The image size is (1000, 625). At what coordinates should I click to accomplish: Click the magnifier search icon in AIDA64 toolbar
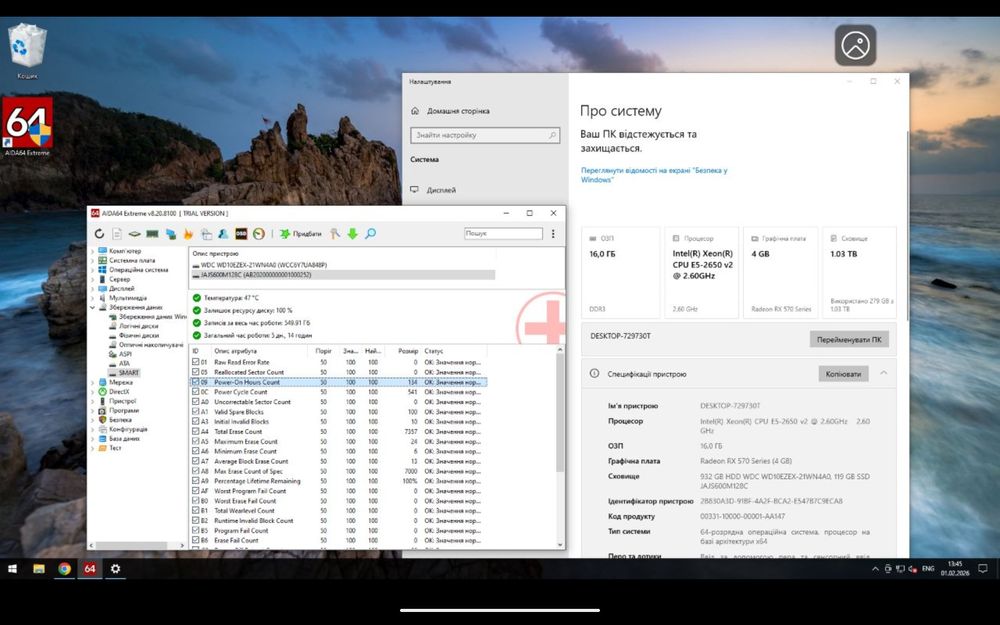[371, 234]
